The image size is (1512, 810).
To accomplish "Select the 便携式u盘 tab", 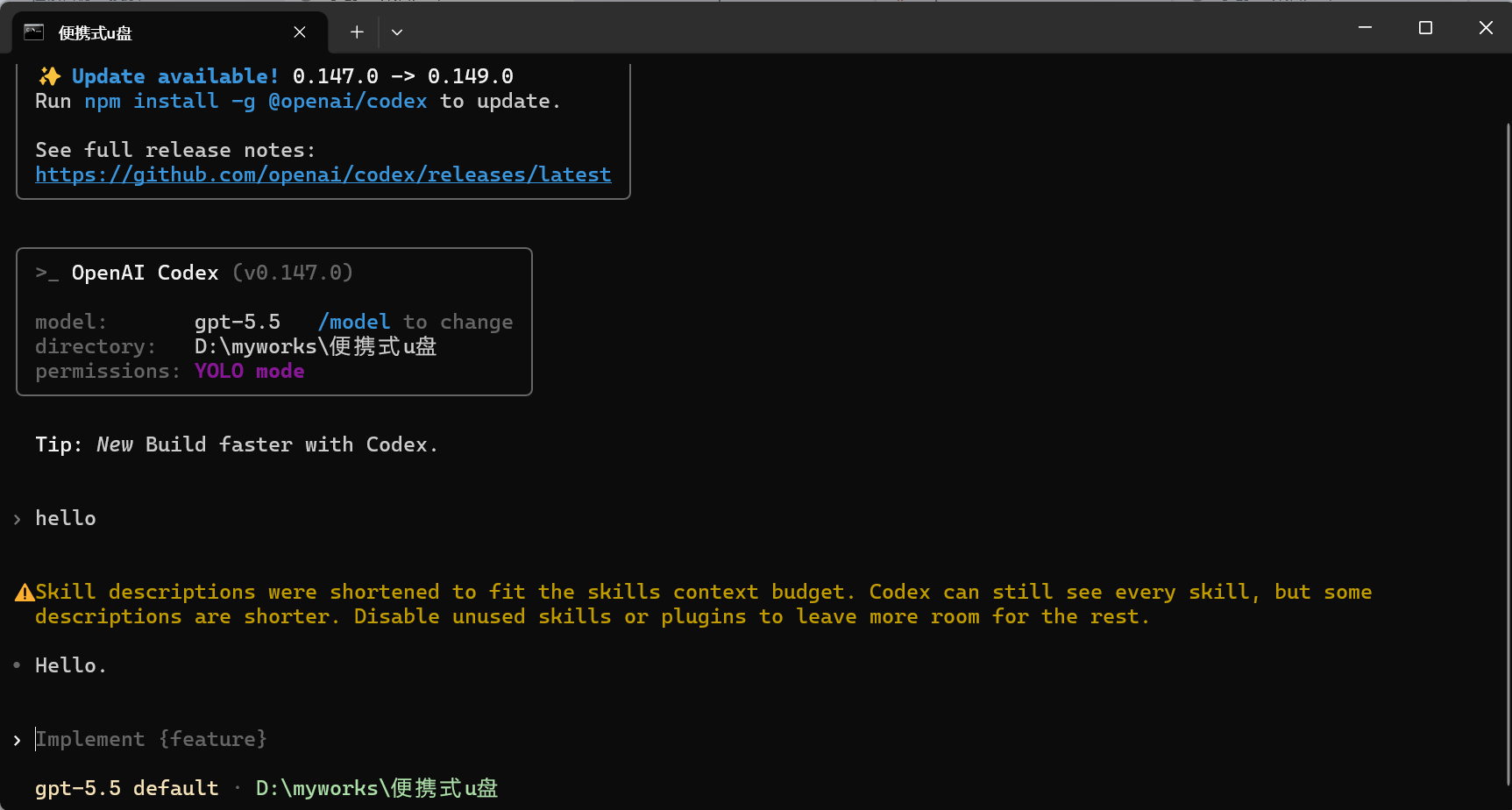I will 170,32.
